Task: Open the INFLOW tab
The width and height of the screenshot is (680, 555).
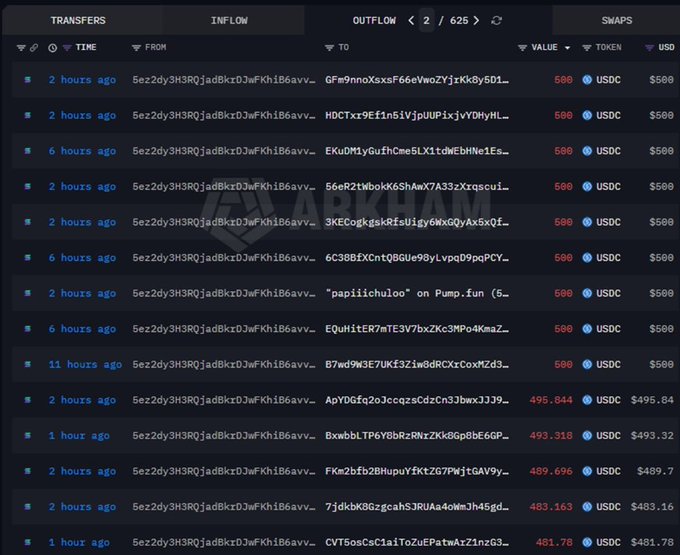Action: 229,20
